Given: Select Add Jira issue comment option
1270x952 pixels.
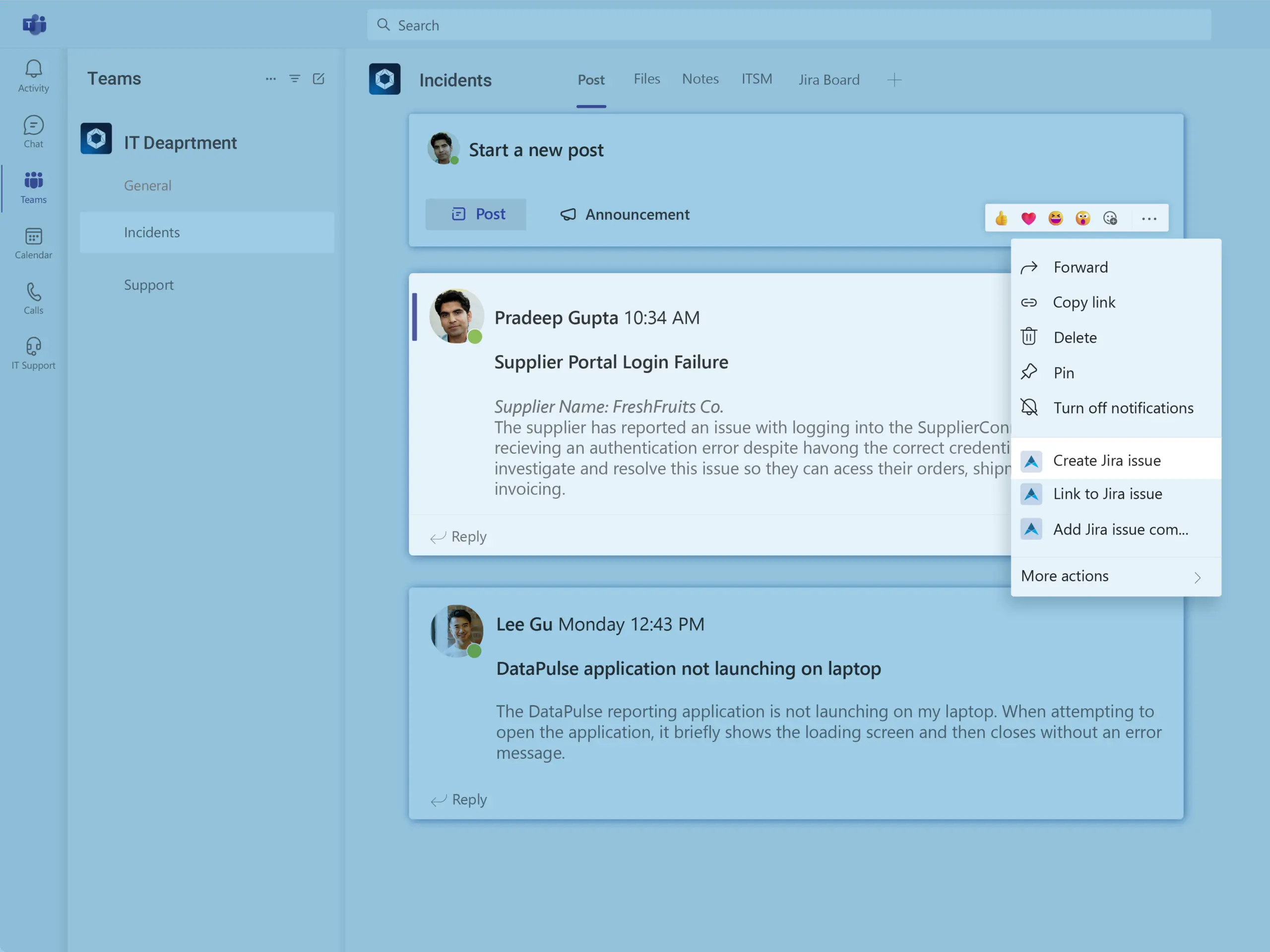Looking at the screenshot, I should point(1116,529).
